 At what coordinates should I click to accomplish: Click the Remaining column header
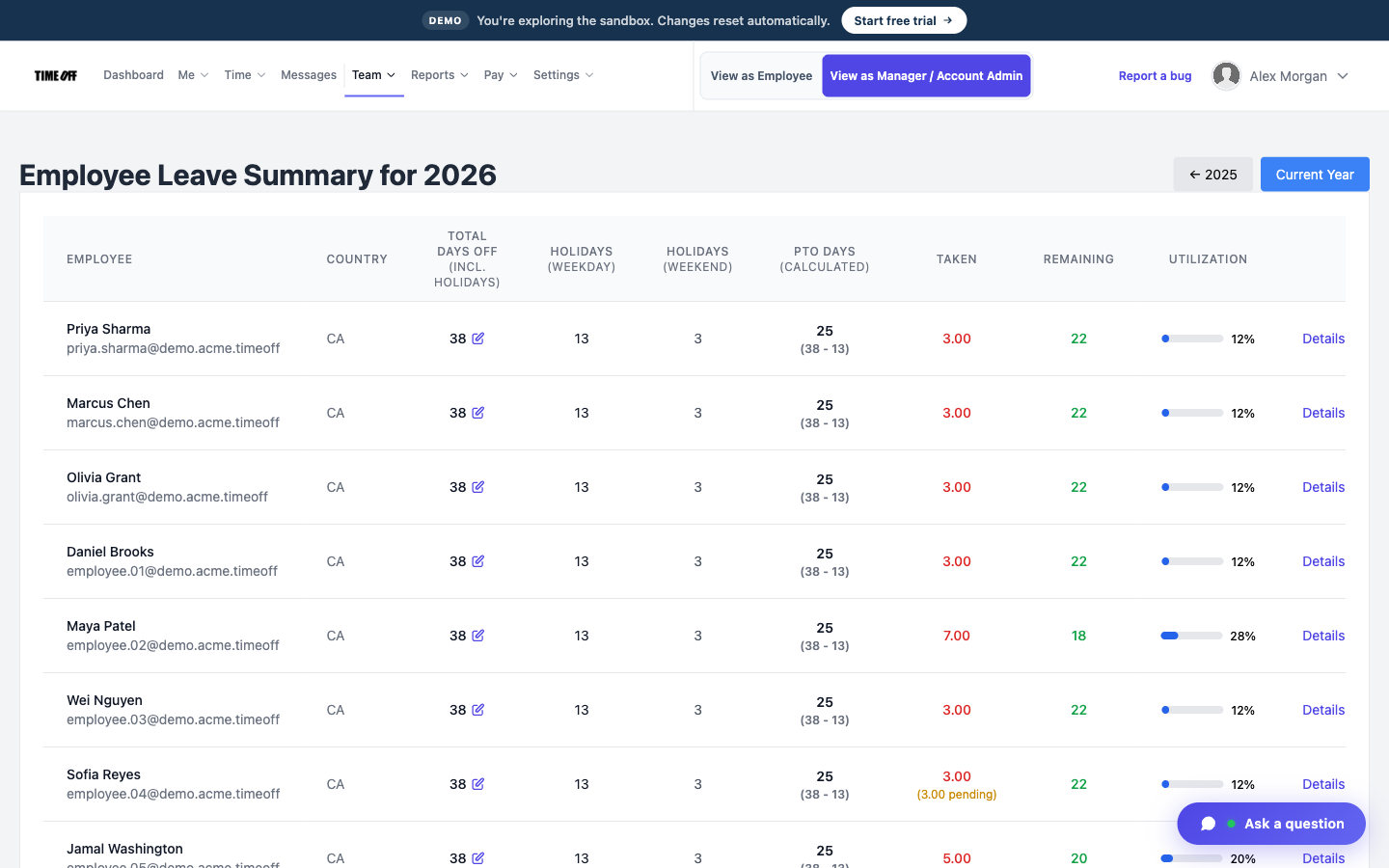(1078, 259)
